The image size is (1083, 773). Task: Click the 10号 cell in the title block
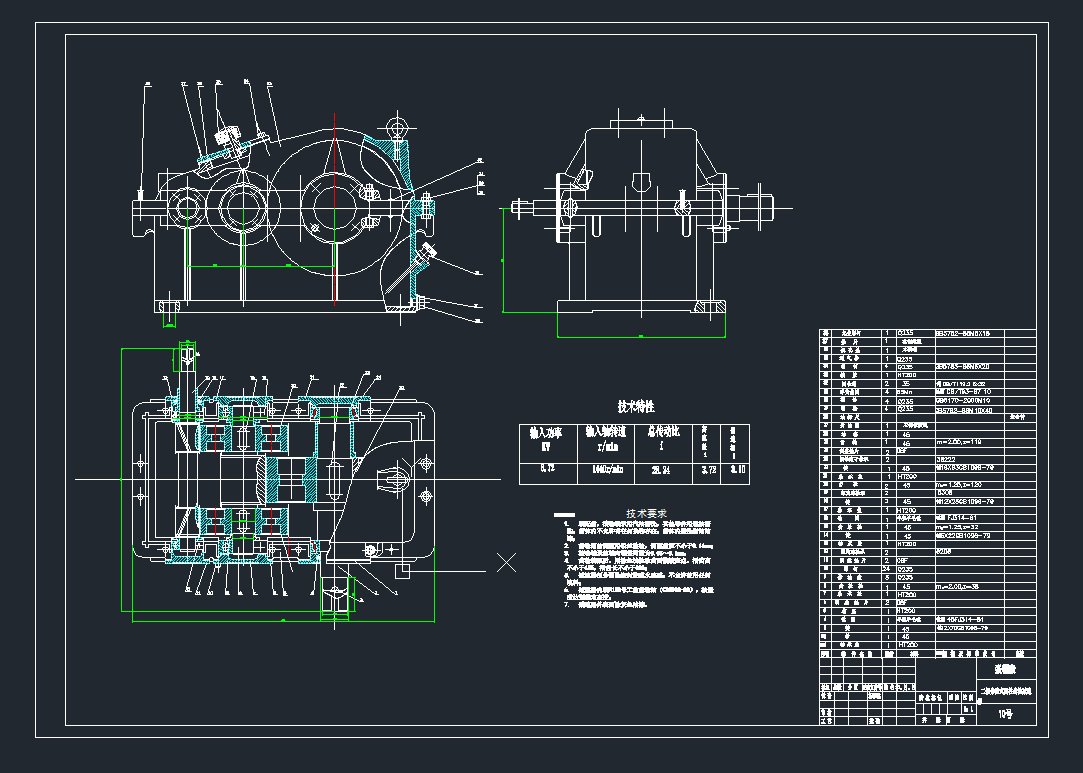pyautogui.click(x=1005, y=714)
